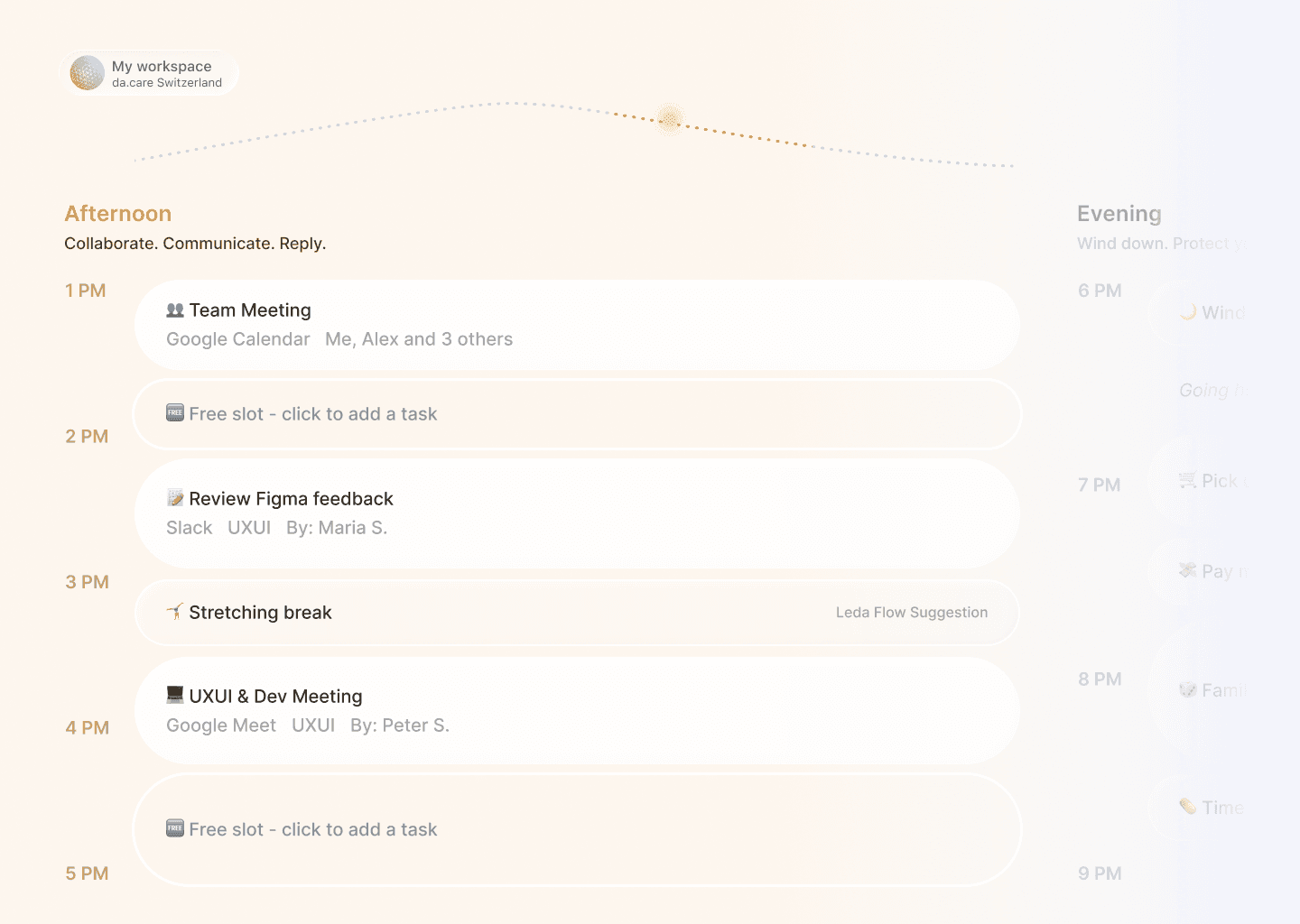
Task: Open the UXUI & Dev Meeting card
Action: click(x=578, y=711)
